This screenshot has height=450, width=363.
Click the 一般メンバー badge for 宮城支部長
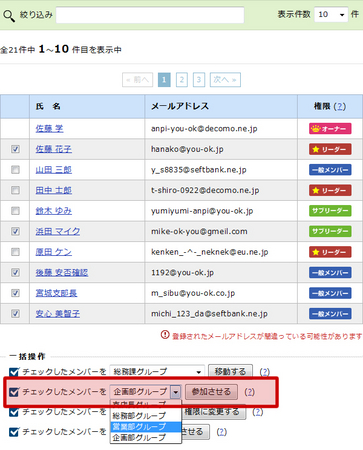coord(330,293)
